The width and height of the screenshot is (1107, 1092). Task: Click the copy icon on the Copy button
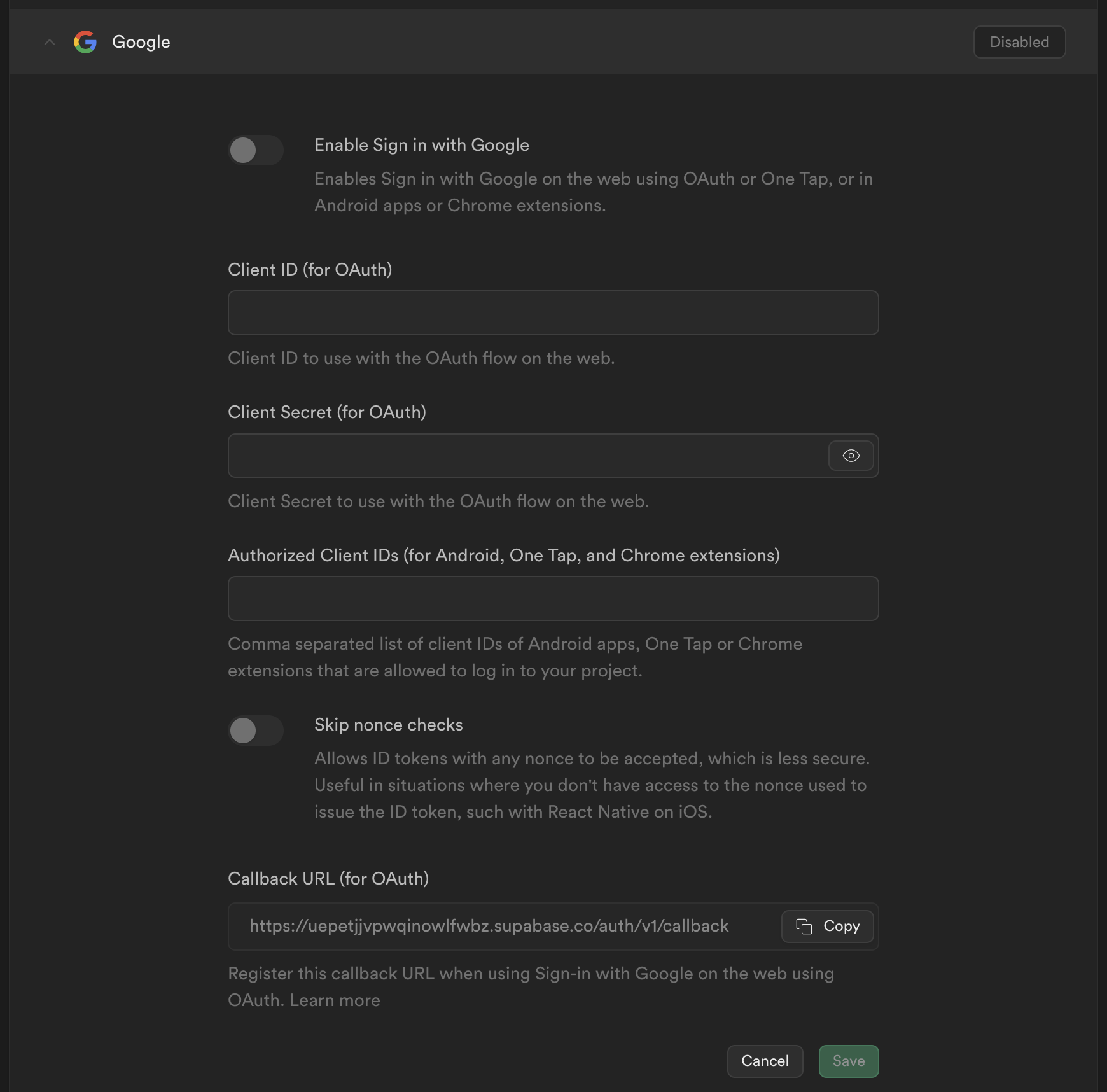(x=804, y=927)
